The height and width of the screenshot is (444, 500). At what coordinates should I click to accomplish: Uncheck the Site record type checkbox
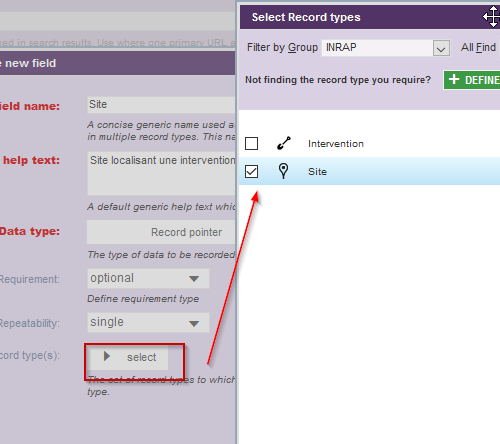pos(251,172)
